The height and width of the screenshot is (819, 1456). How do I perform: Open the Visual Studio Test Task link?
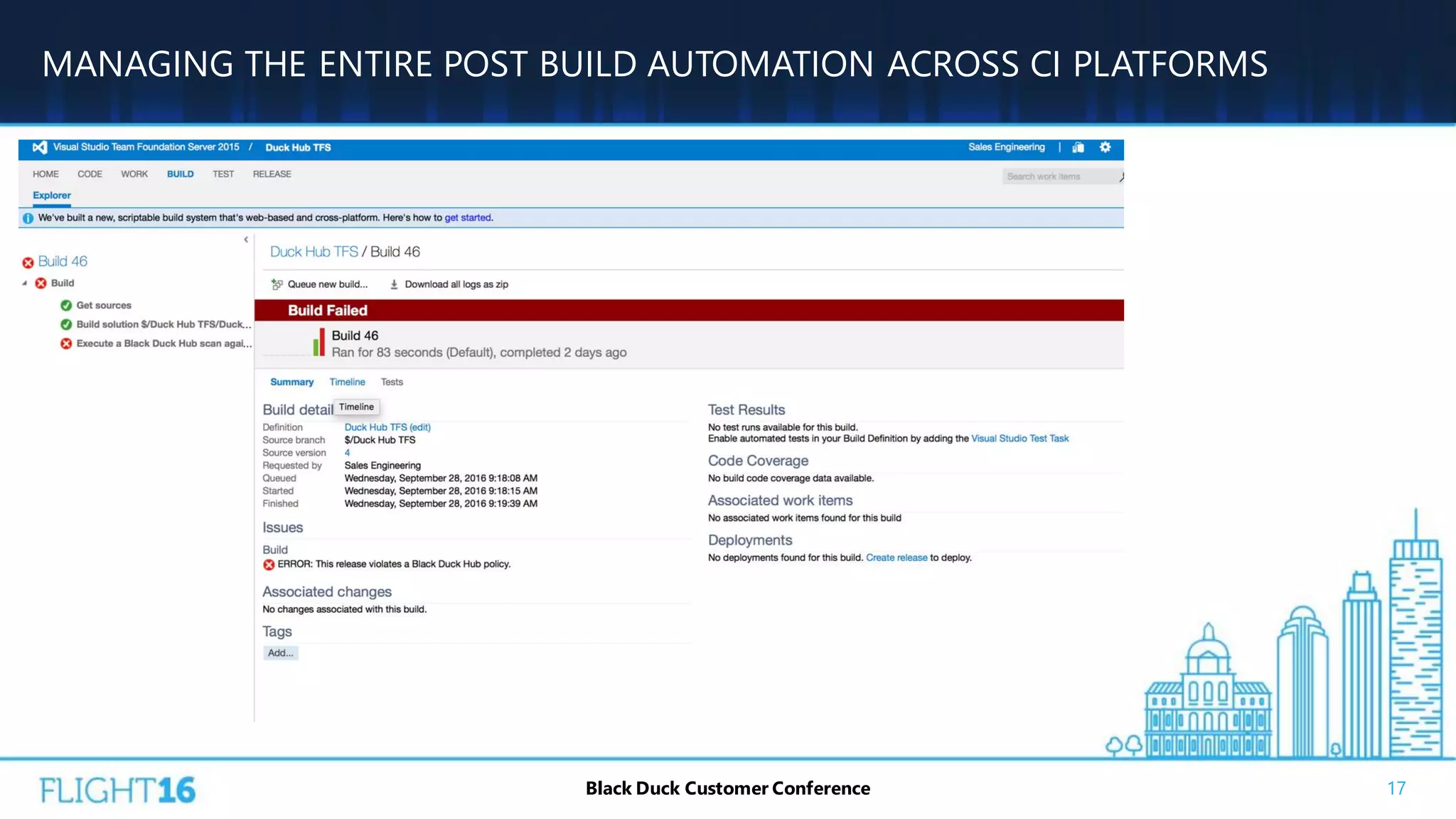1020,439
